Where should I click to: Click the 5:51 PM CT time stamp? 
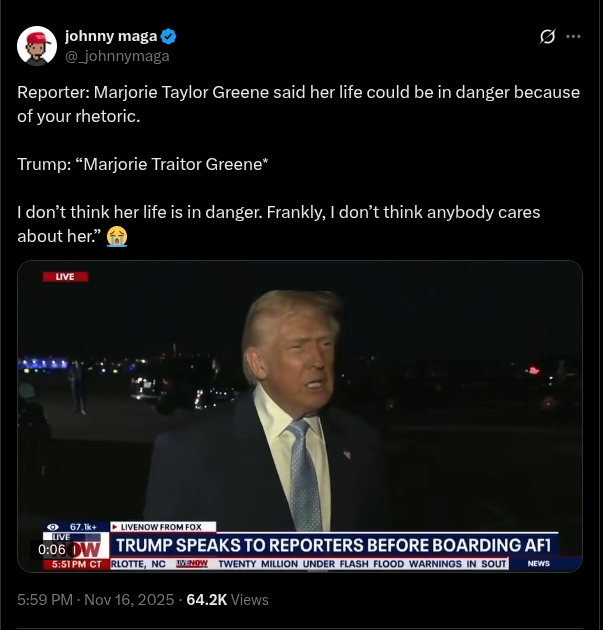coord(76,564)
